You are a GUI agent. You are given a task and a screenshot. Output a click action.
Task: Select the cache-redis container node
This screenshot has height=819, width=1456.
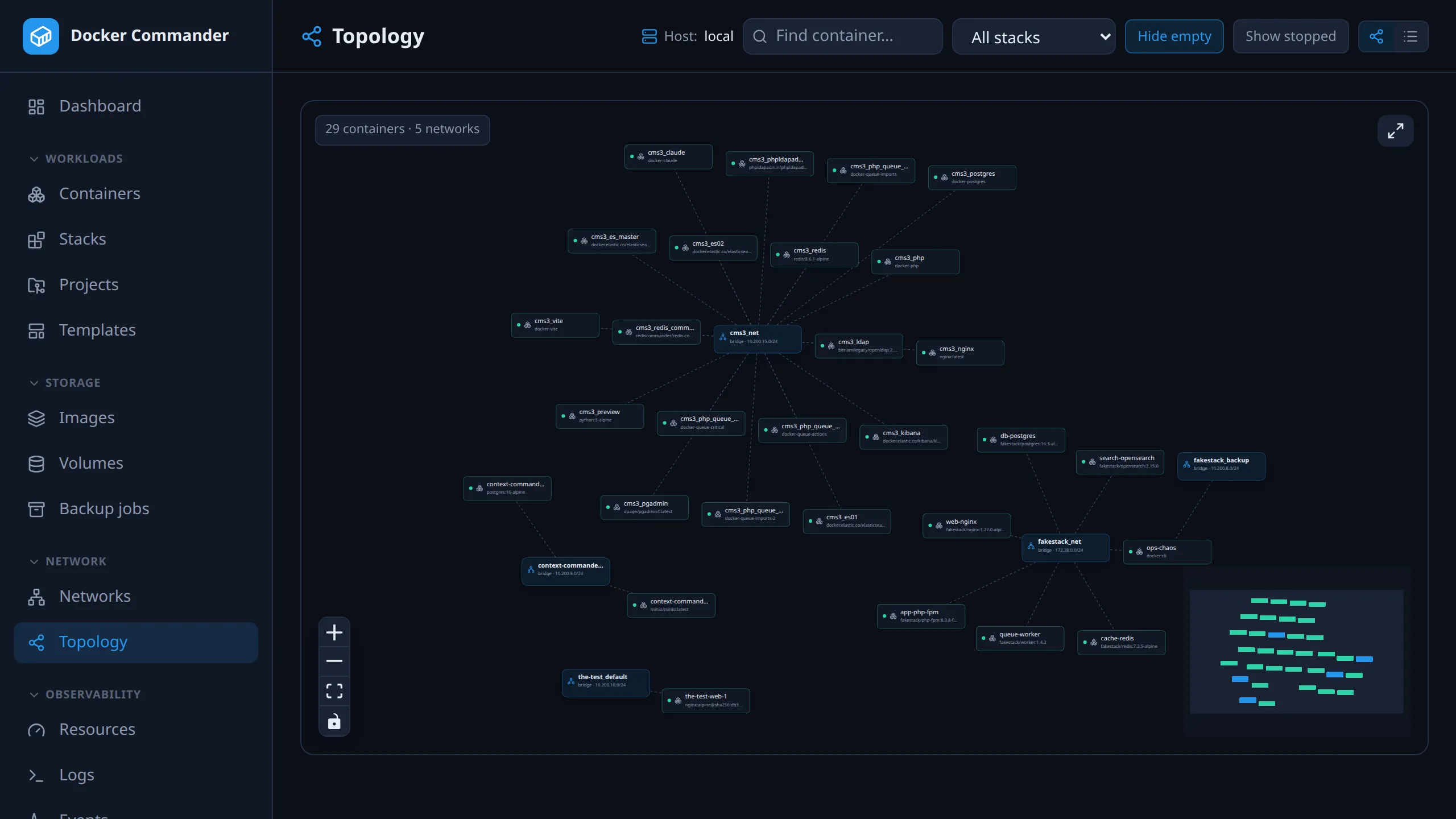coord(1121,642)
